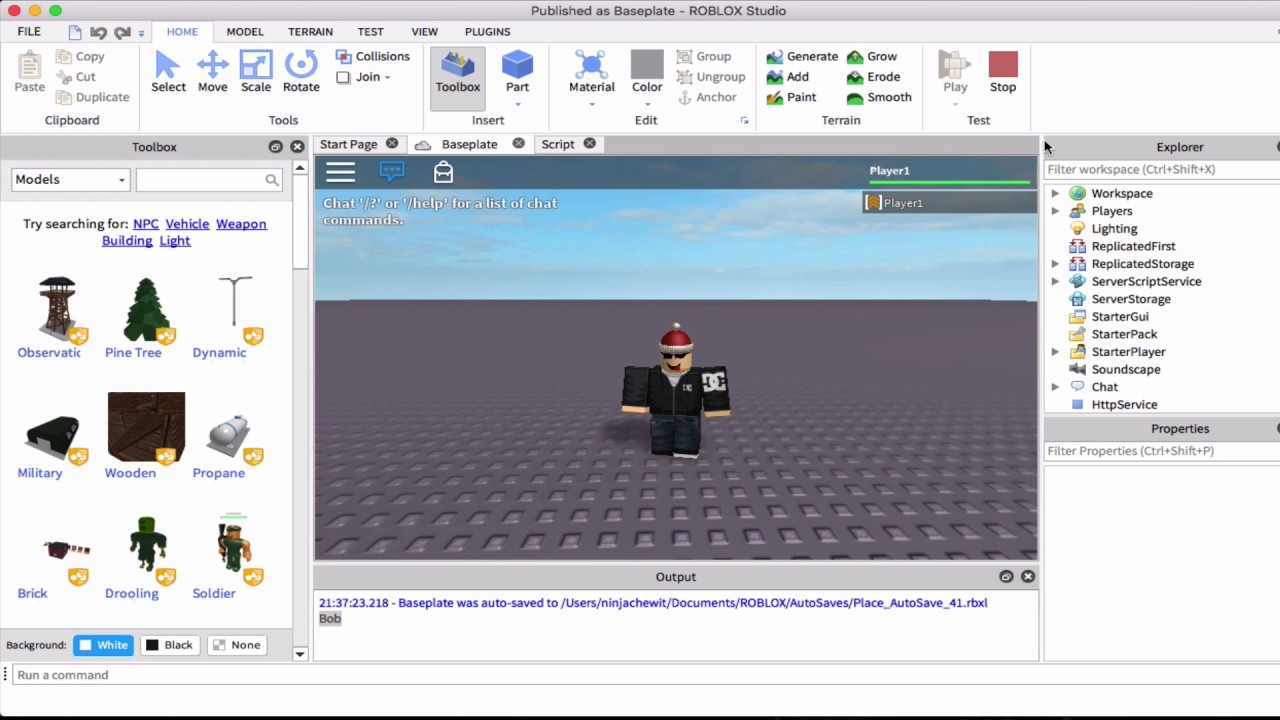The image size is (1280, 720).
Task: Click the search magnifier in Toolbox
Action: [272, 180]
